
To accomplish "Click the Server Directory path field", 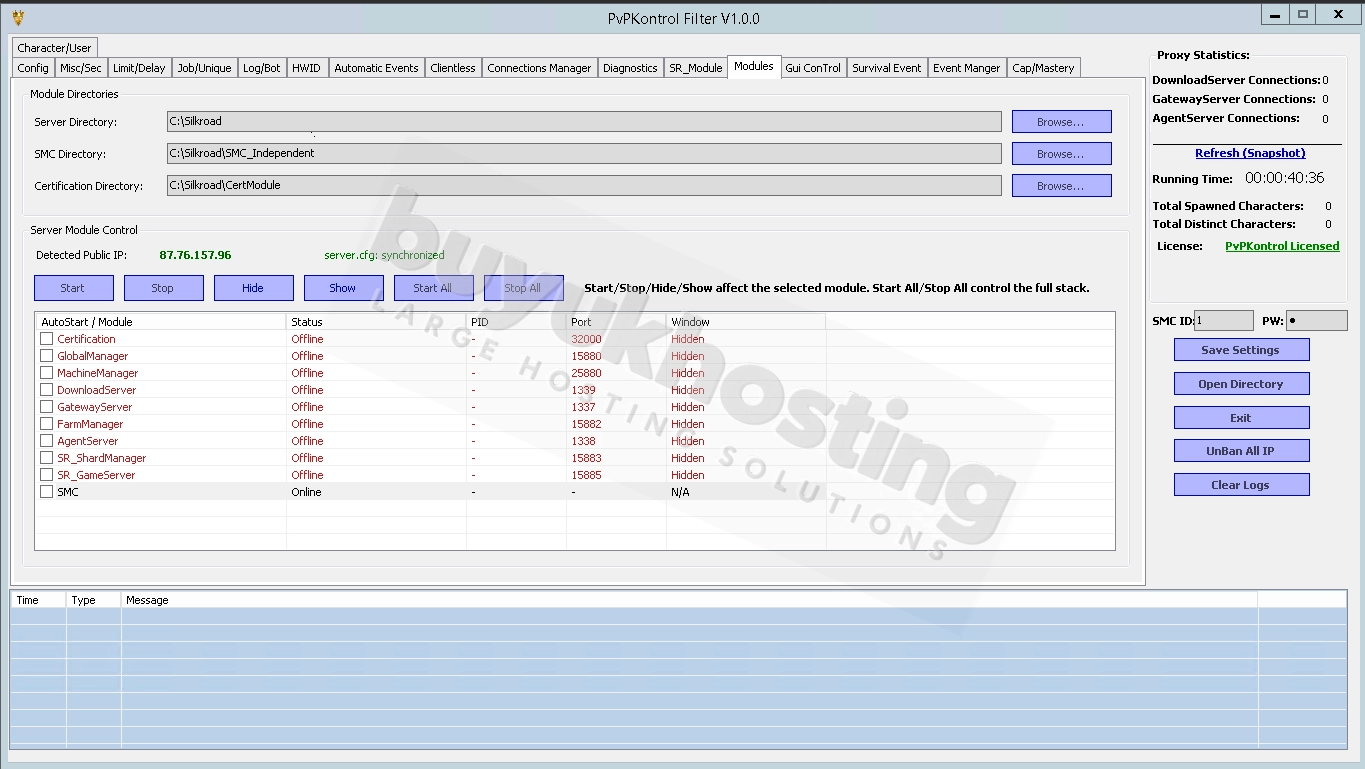I will point(584,122).
